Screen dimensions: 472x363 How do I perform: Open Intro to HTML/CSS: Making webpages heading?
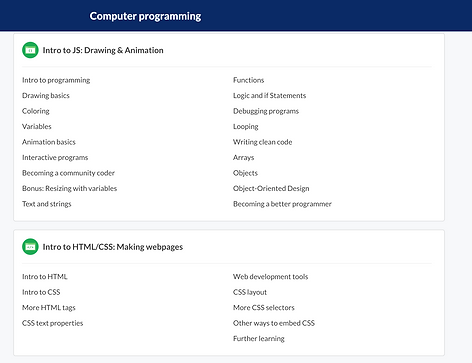[x=113, y=247]
